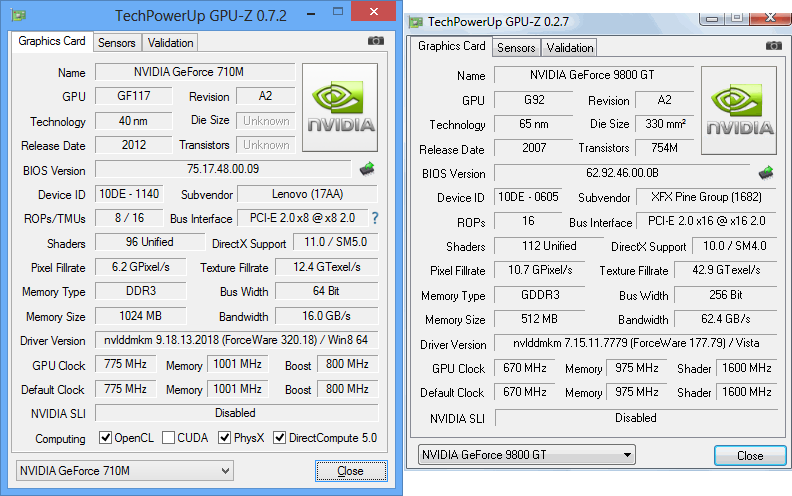This screenshot has height=496, width=792.
Task: Click DirectX Support value 10.0 / SM4.0
Action: pos(734,246)
